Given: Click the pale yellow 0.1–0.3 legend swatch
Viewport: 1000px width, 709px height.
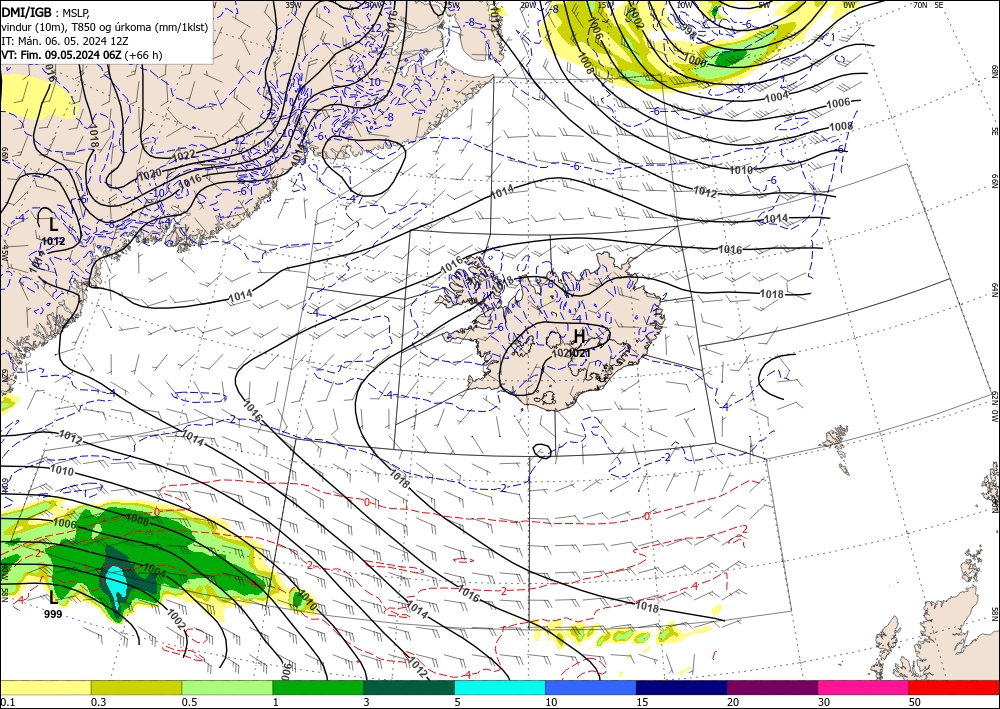Looking at the screenshot, I should [45, 687].
